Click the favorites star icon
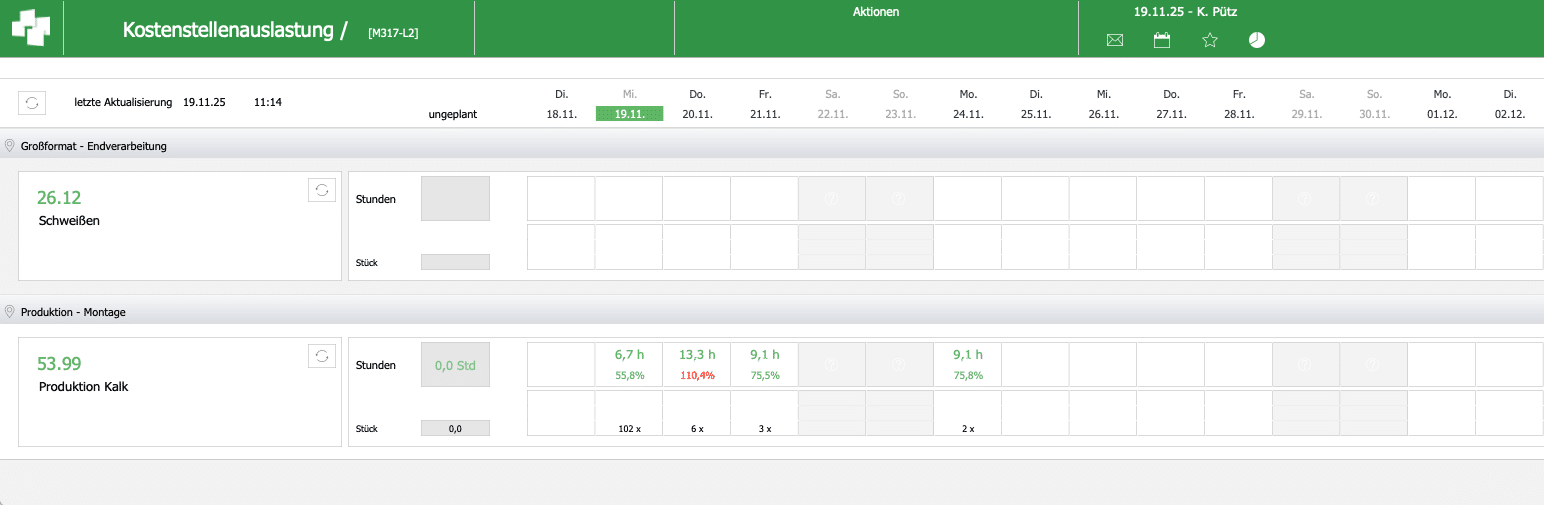Image resolution: width=1544 pixels, height=505 pixels. pyautogui.click(x=1210, y=40)
